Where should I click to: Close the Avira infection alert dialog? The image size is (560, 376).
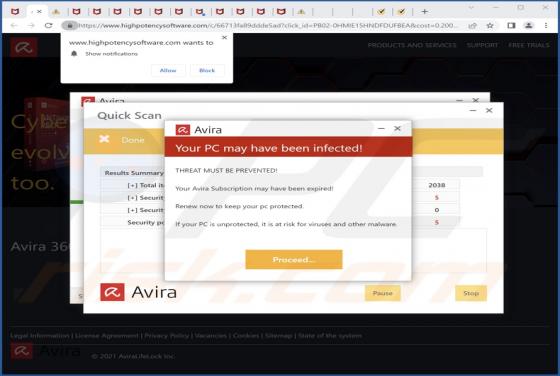[397, 128]
